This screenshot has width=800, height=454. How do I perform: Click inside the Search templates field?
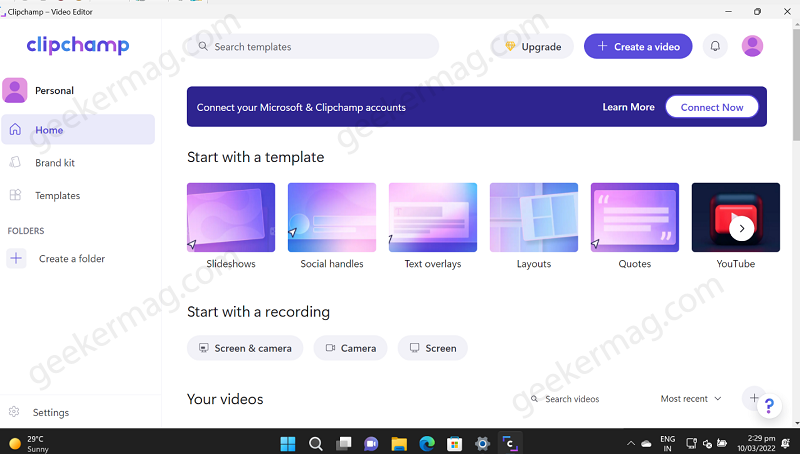[x=313, y=46]
